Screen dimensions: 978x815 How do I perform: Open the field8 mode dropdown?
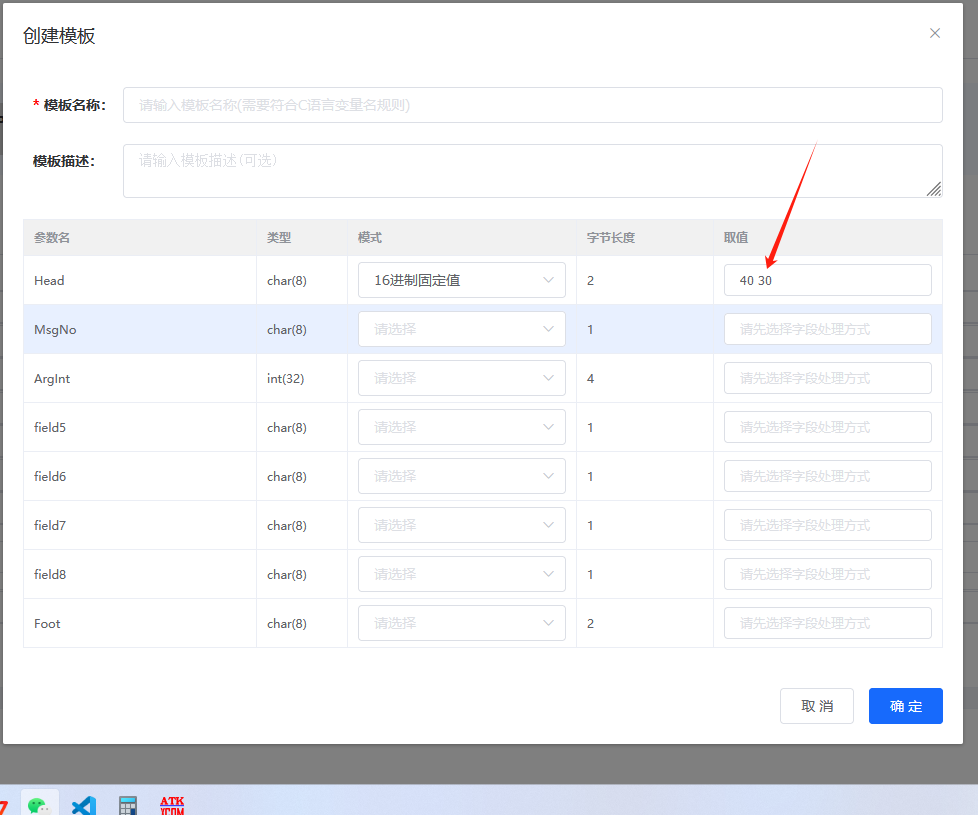(462, 574)
